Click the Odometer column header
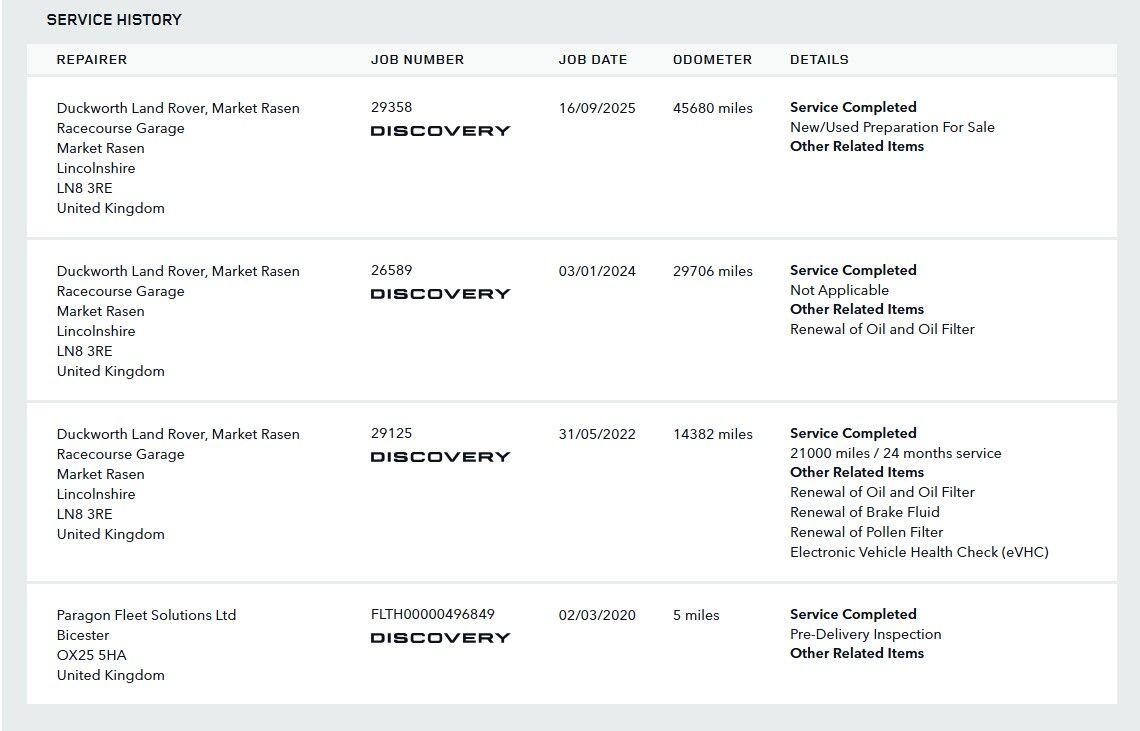 [712, 59]
